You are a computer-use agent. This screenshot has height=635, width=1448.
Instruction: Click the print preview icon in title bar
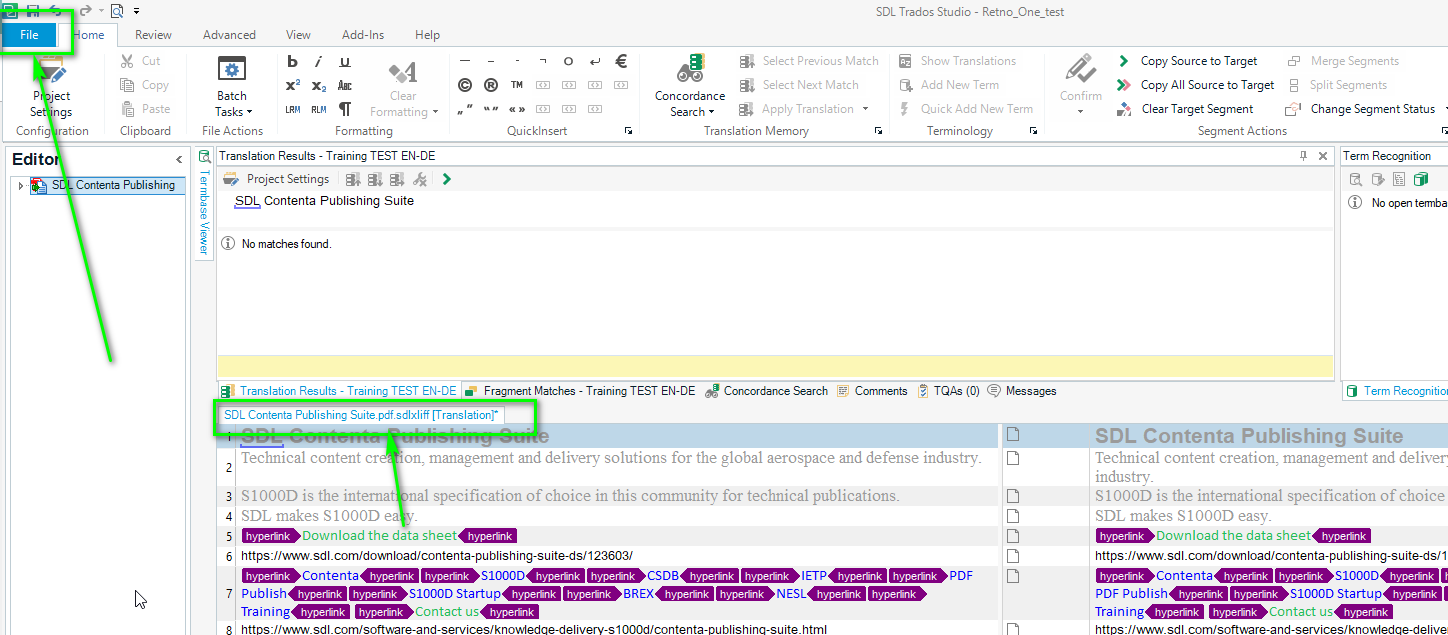tap(116, 10)
